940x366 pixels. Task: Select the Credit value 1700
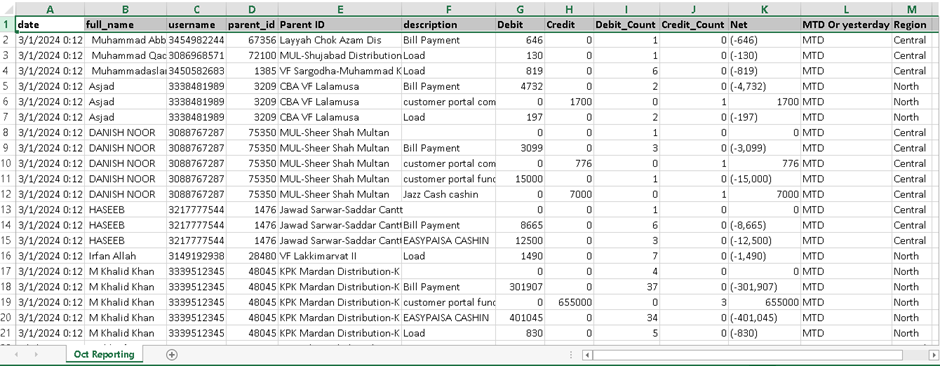pos(569,102)
